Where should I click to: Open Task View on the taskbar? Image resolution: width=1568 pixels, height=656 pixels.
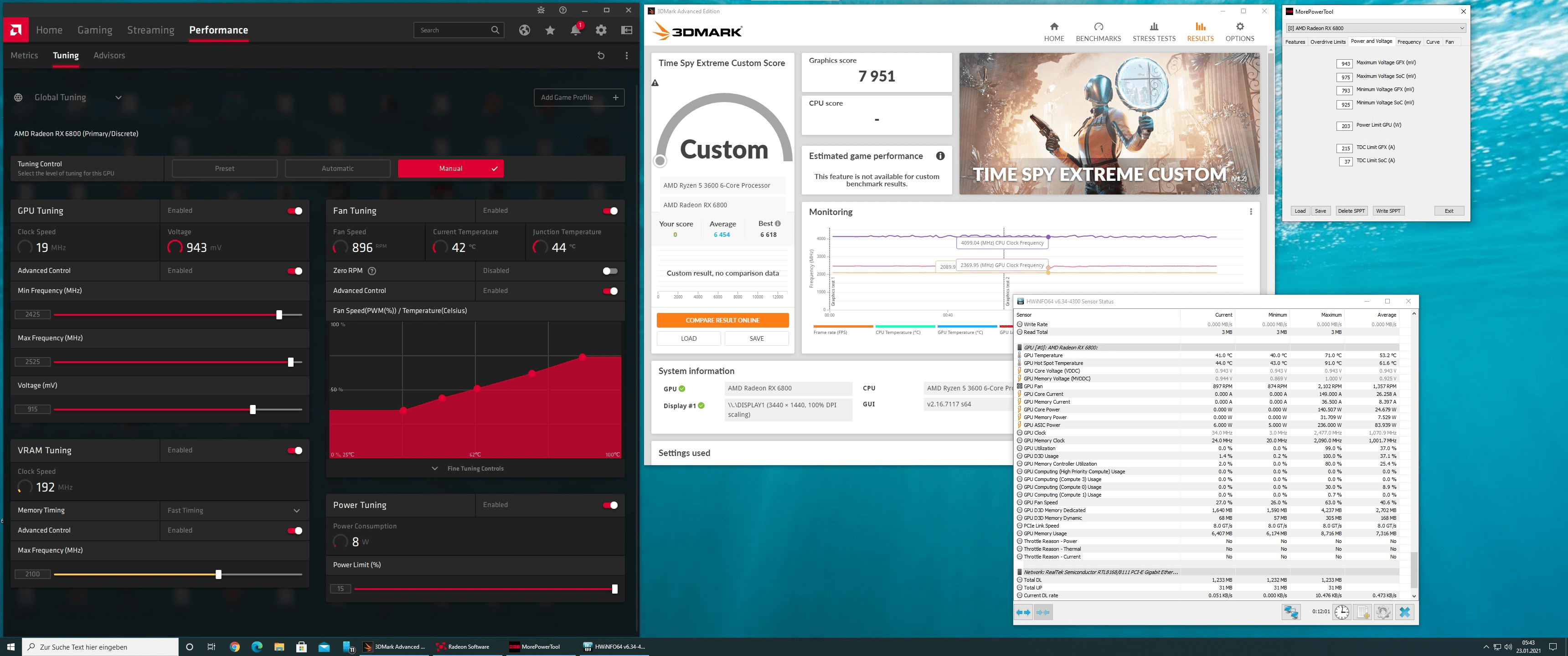[211, 647]
